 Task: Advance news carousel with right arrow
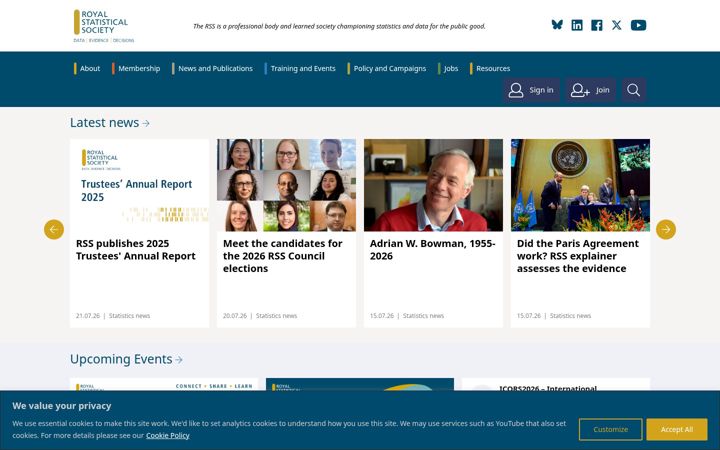pyautogui.click(x=666, y=229)
